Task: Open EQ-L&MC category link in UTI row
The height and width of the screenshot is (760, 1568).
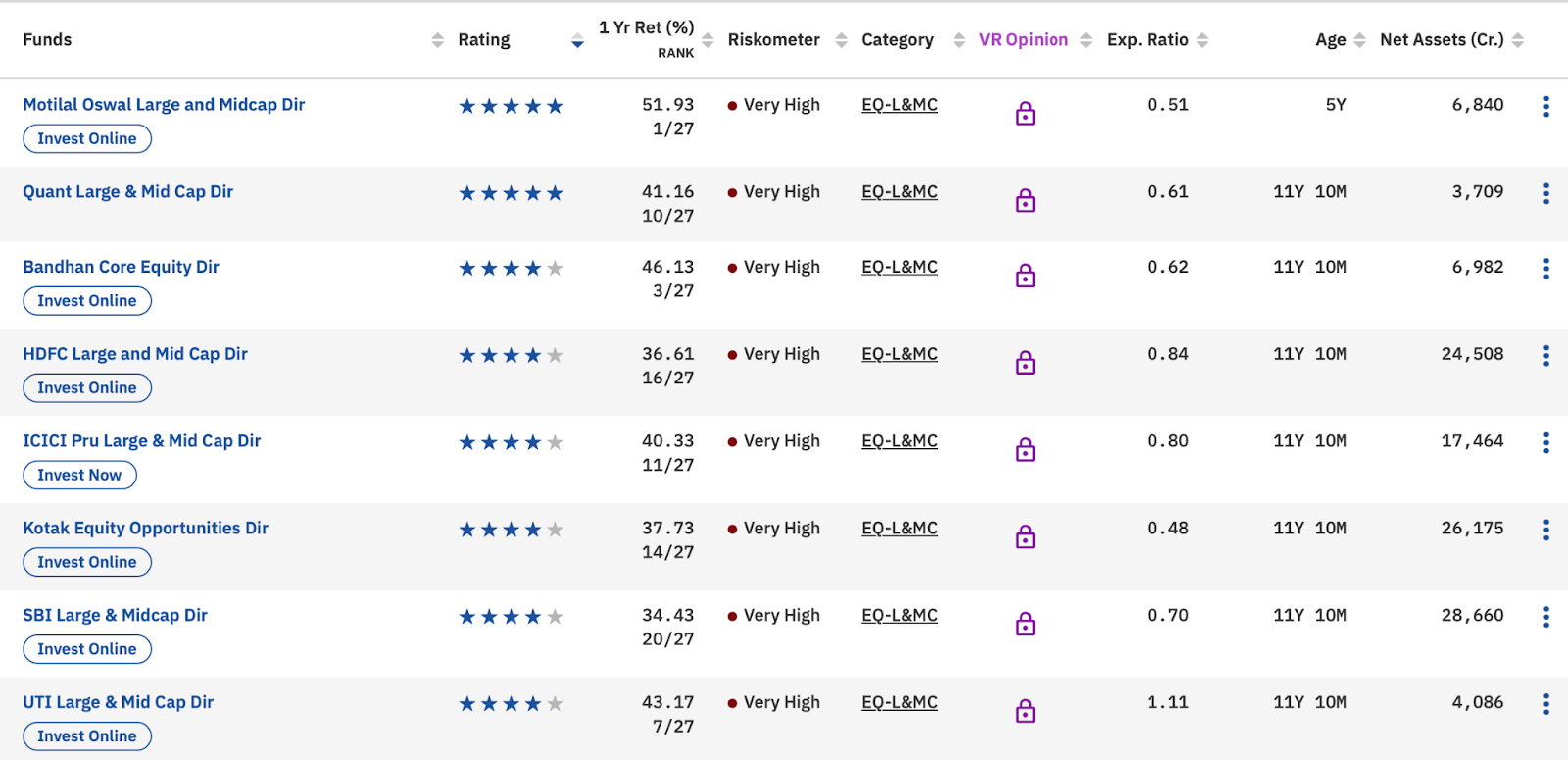Action: tap(900, 702)
